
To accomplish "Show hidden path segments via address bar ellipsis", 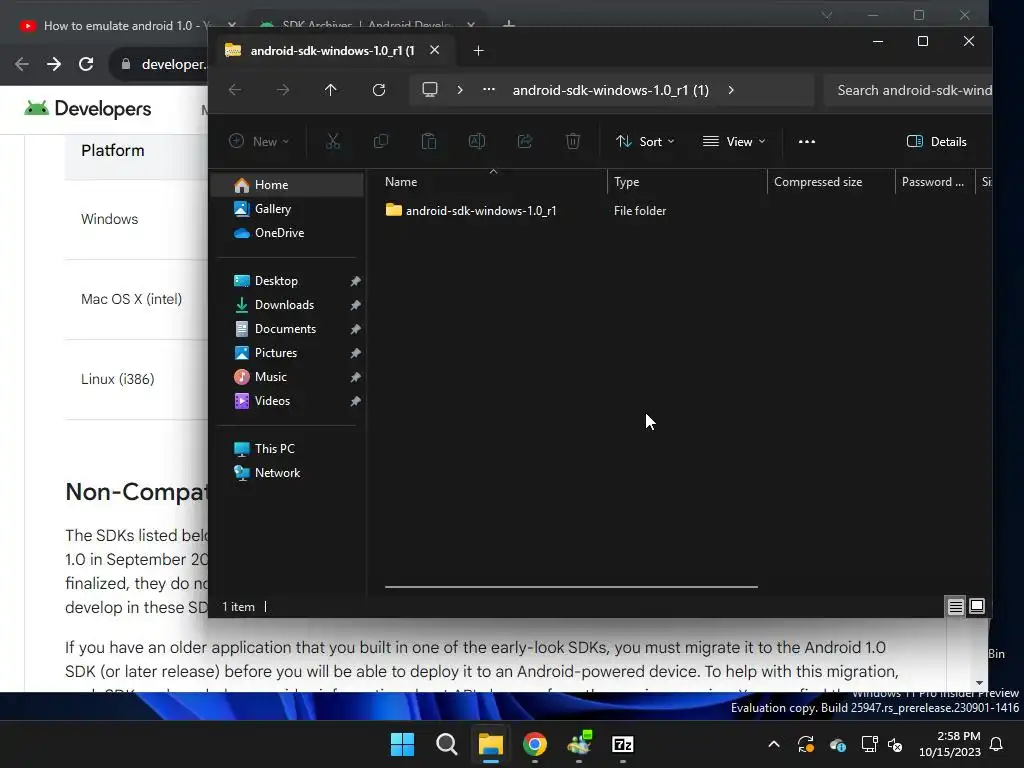I will click(488, 90).
